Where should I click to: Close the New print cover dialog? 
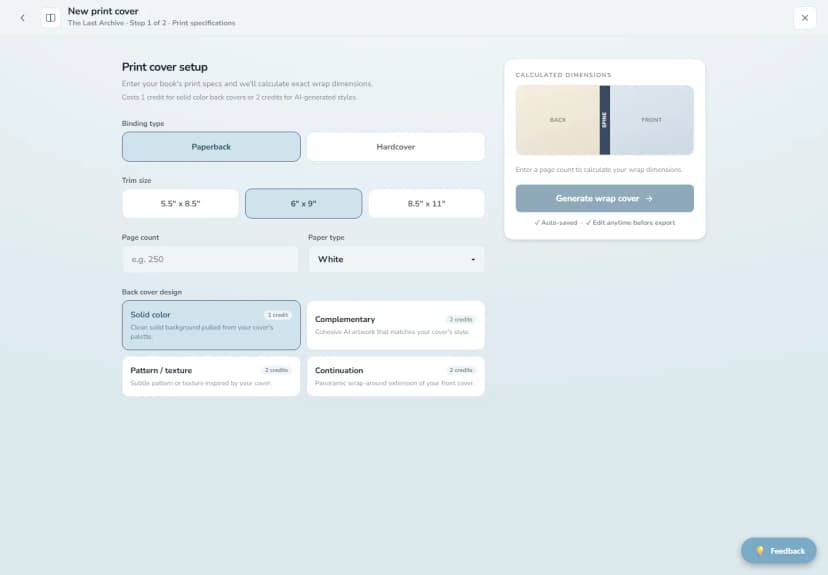coord(805,18)
